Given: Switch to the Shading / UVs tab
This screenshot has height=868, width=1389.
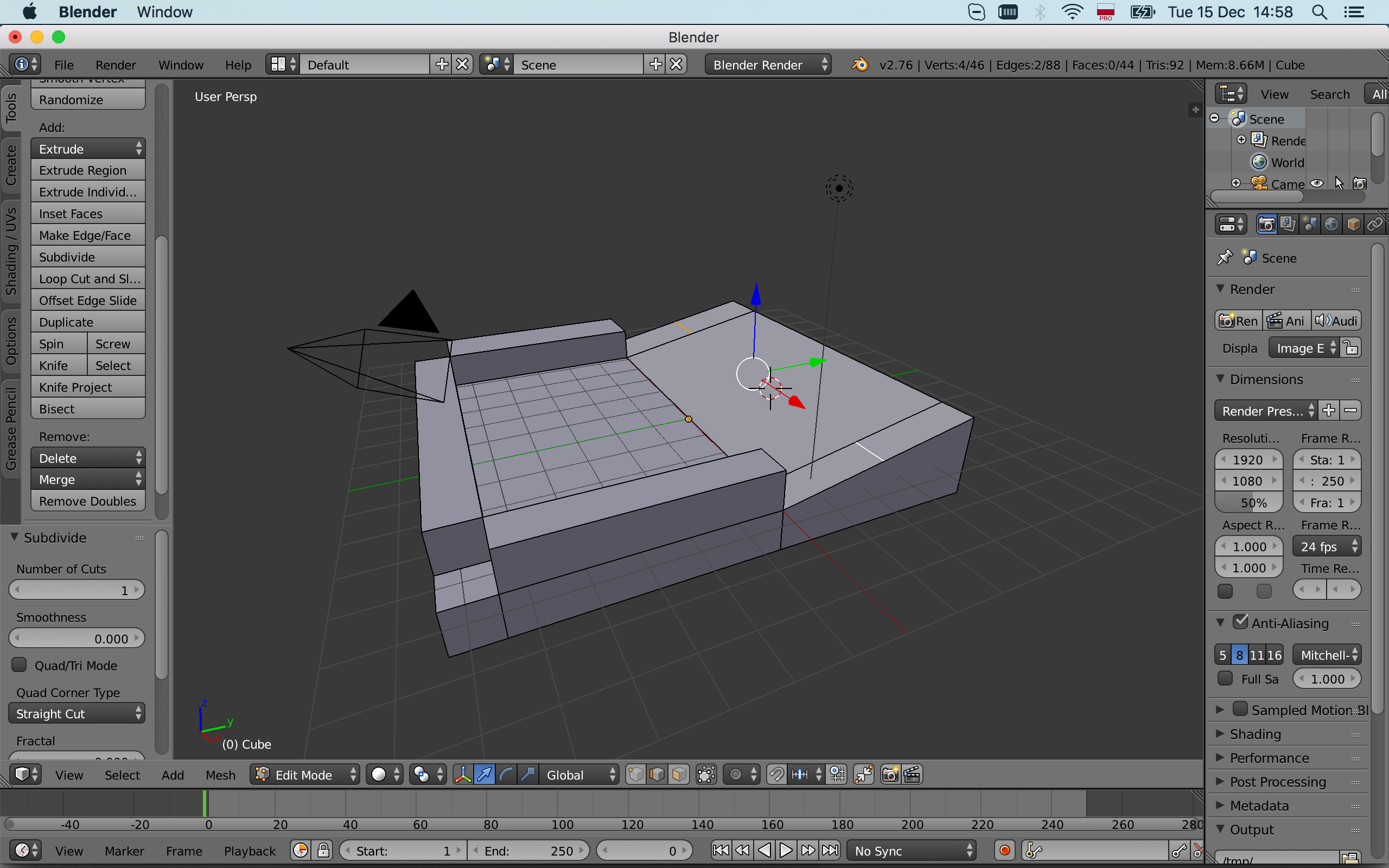Looking at the screenshot, I should pyautogui.click(x=11, y=251).
